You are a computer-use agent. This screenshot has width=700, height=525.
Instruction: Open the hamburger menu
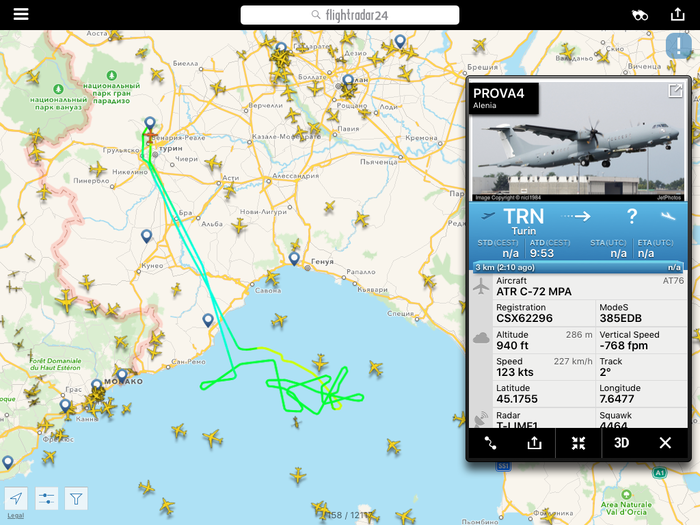21,14
